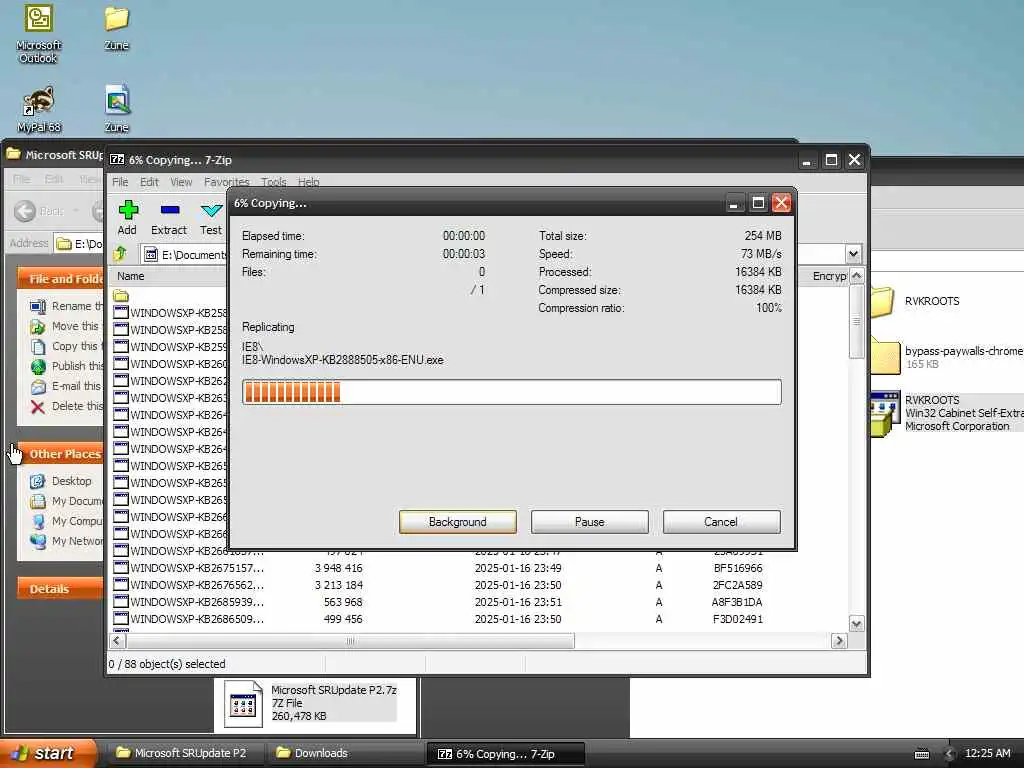Click the Test toolbar icon in 7-Zip
Screen dimensions: 1024x768
[212, 210]
